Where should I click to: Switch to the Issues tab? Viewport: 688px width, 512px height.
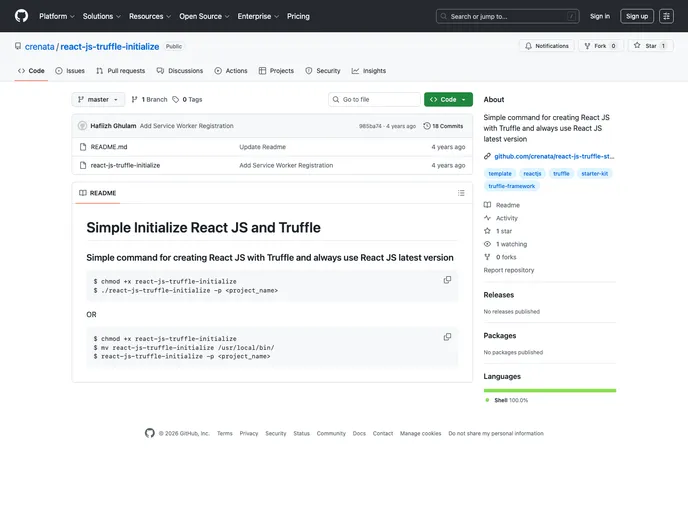click(x=70, y=71)
